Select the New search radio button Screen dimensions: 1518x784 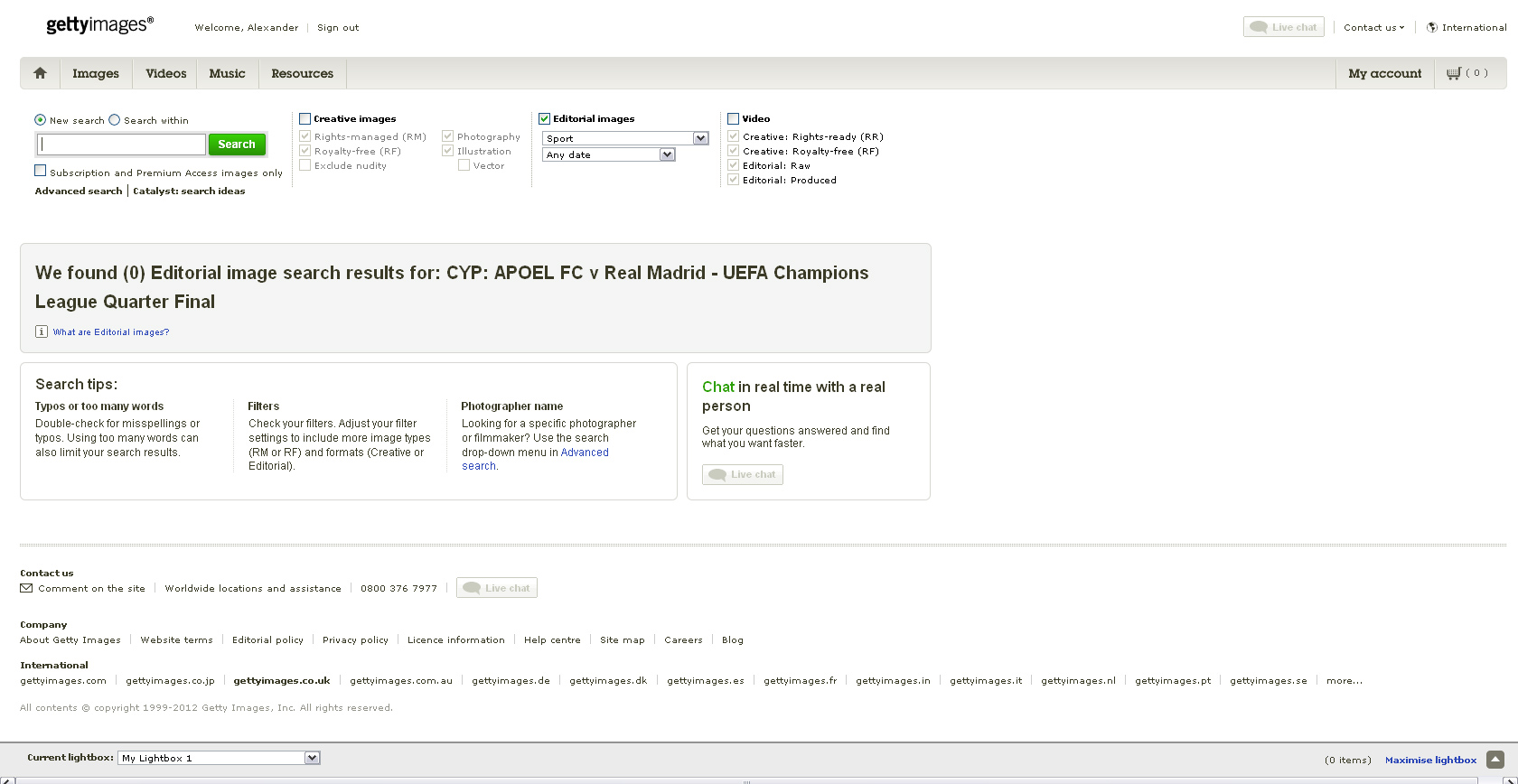coord(40,119)
